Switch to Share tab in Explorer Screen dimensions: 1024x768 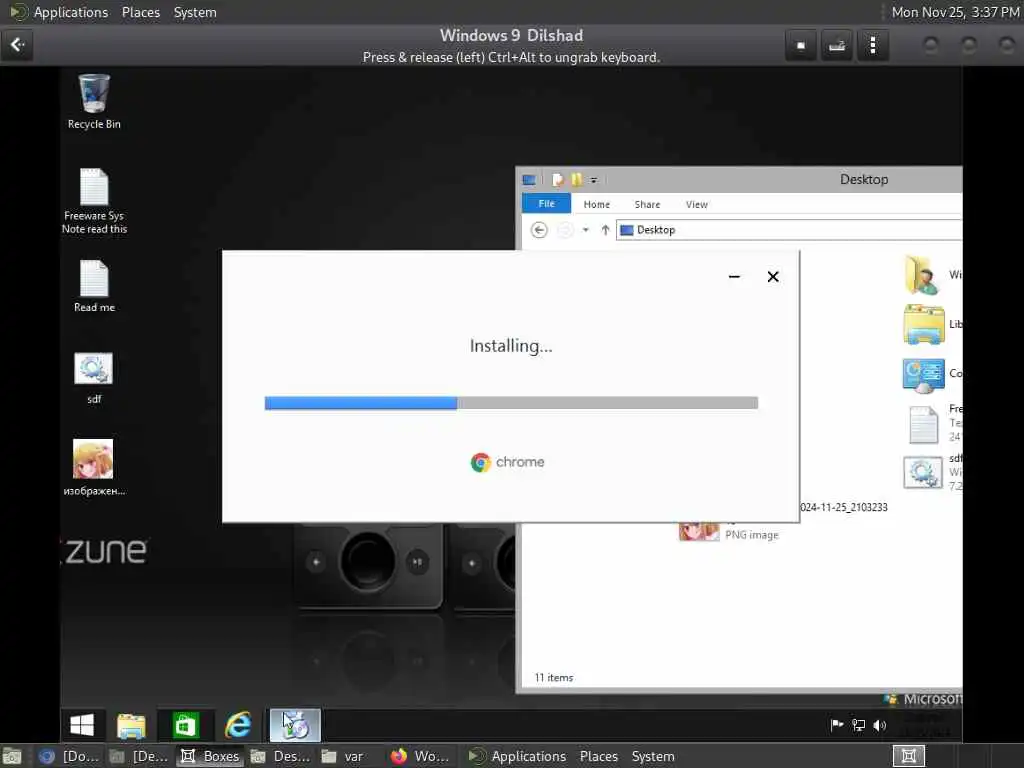point(647,204)
